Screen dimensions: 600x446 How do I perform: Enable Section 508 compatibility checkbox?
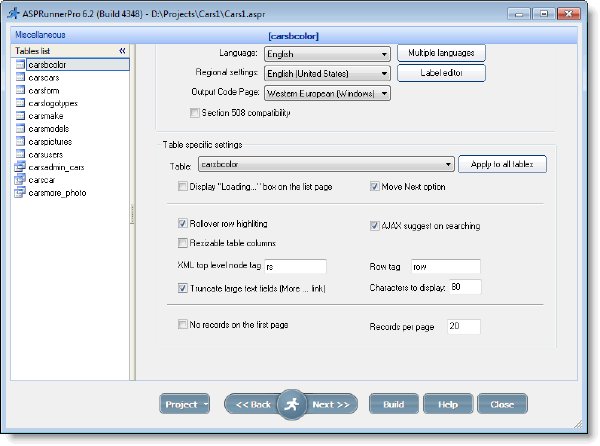[x=195, y=113]
